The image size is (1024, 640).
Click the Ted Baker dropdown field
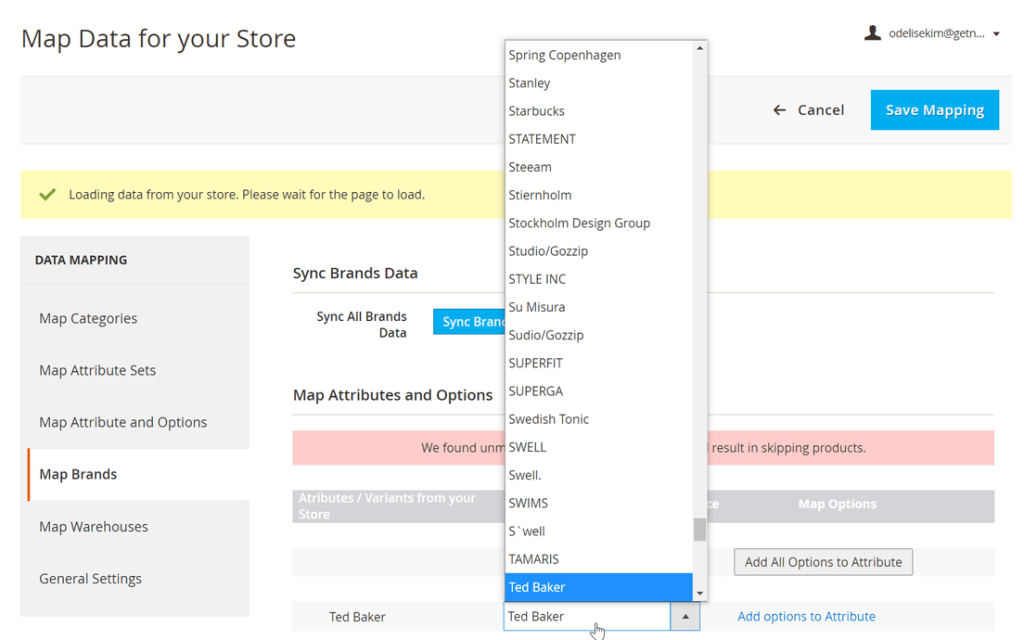pyautogui.click(x=586, y=616)
